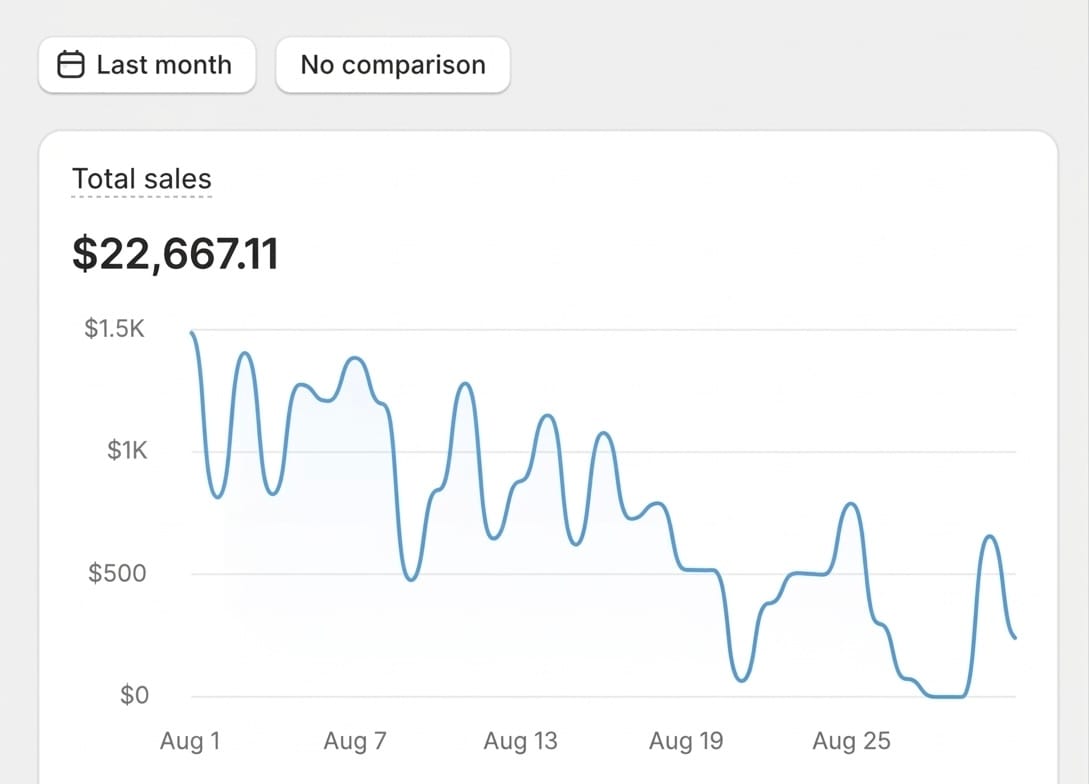
Task: Click the $0 y-axis label
Action: pos(134,695)
